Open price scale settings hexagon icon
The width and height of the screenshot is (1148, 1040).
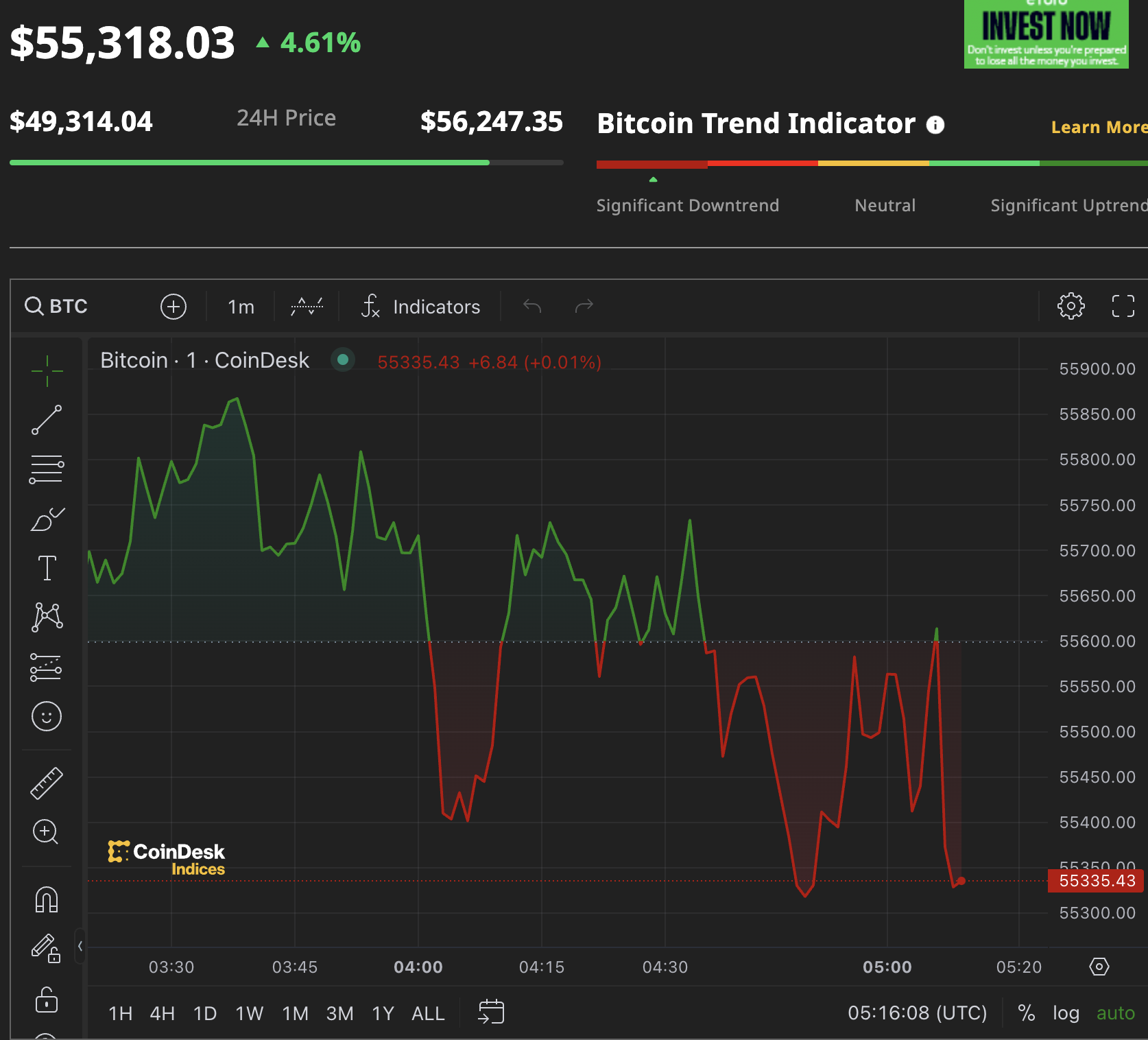(x=1099, y=967)
